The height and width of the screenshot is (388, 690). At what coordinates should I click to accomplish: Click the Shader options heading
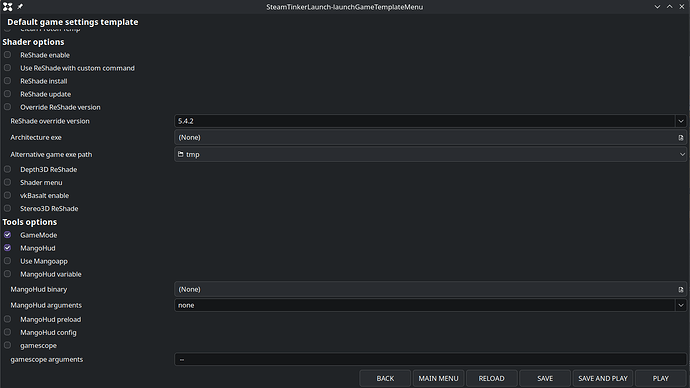(33, 42)
